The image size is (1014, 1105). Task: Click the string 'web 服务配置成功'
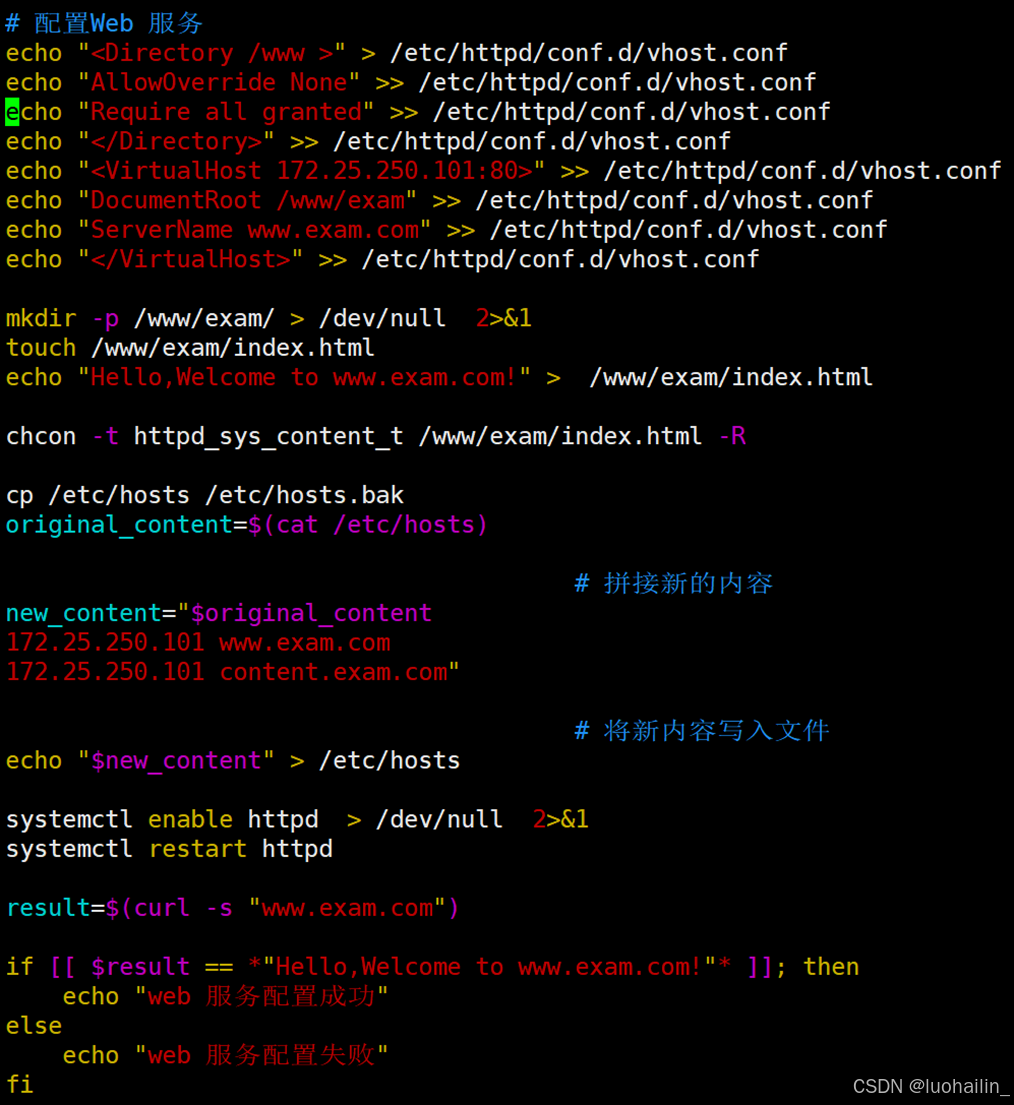click(261, 996)
